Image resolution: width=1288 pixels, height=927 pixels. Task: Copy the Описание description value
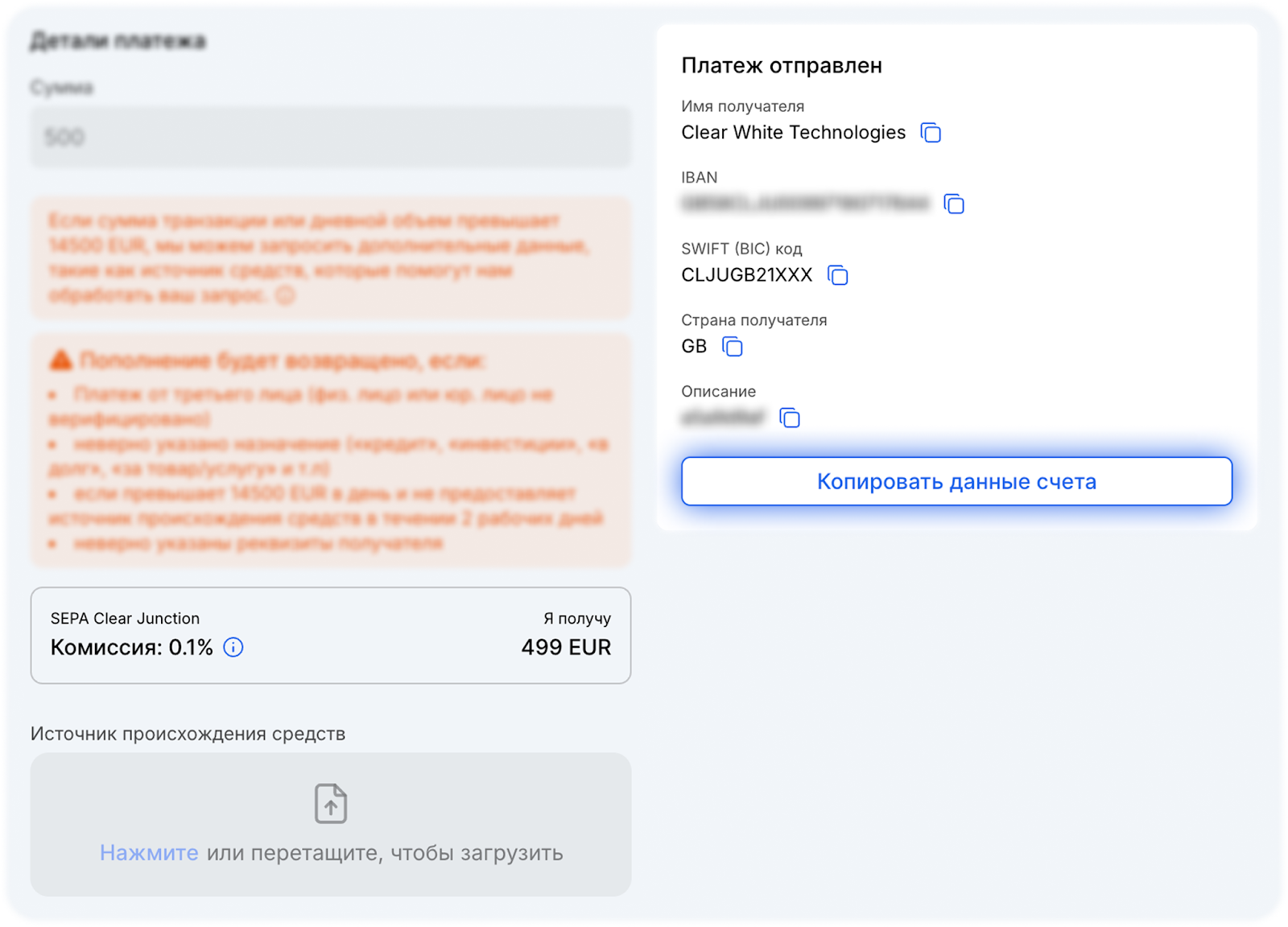tap(790, 418)
